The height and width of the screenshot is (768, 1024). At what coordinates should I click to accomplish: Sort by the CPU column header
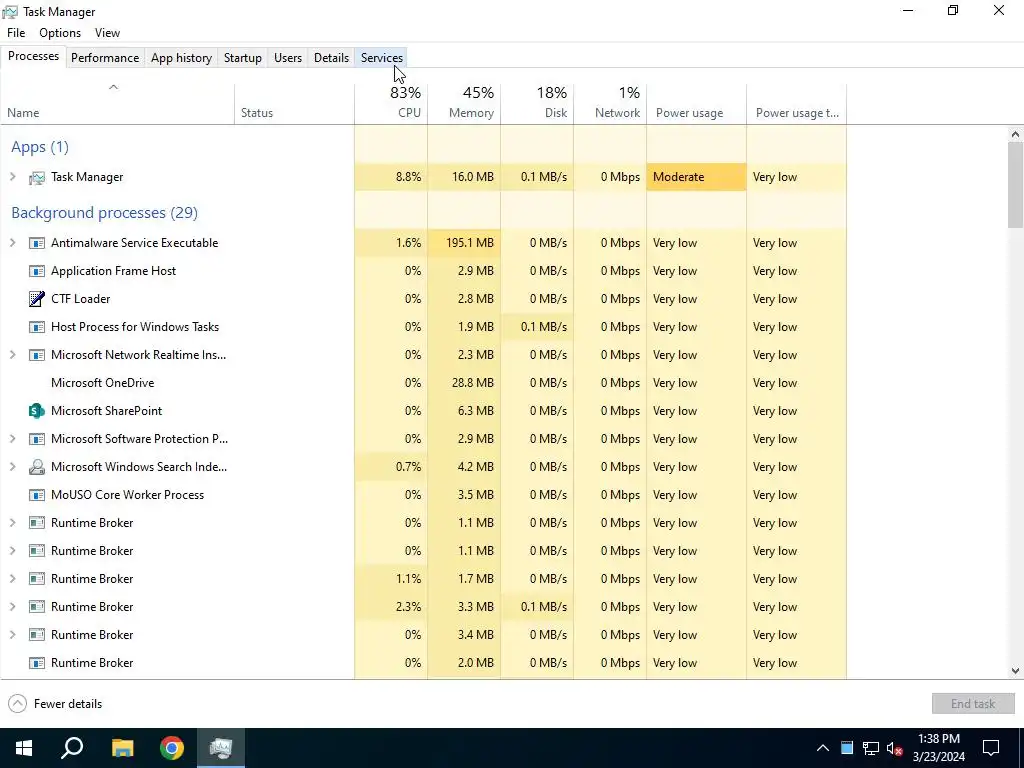tap(391, 104)
